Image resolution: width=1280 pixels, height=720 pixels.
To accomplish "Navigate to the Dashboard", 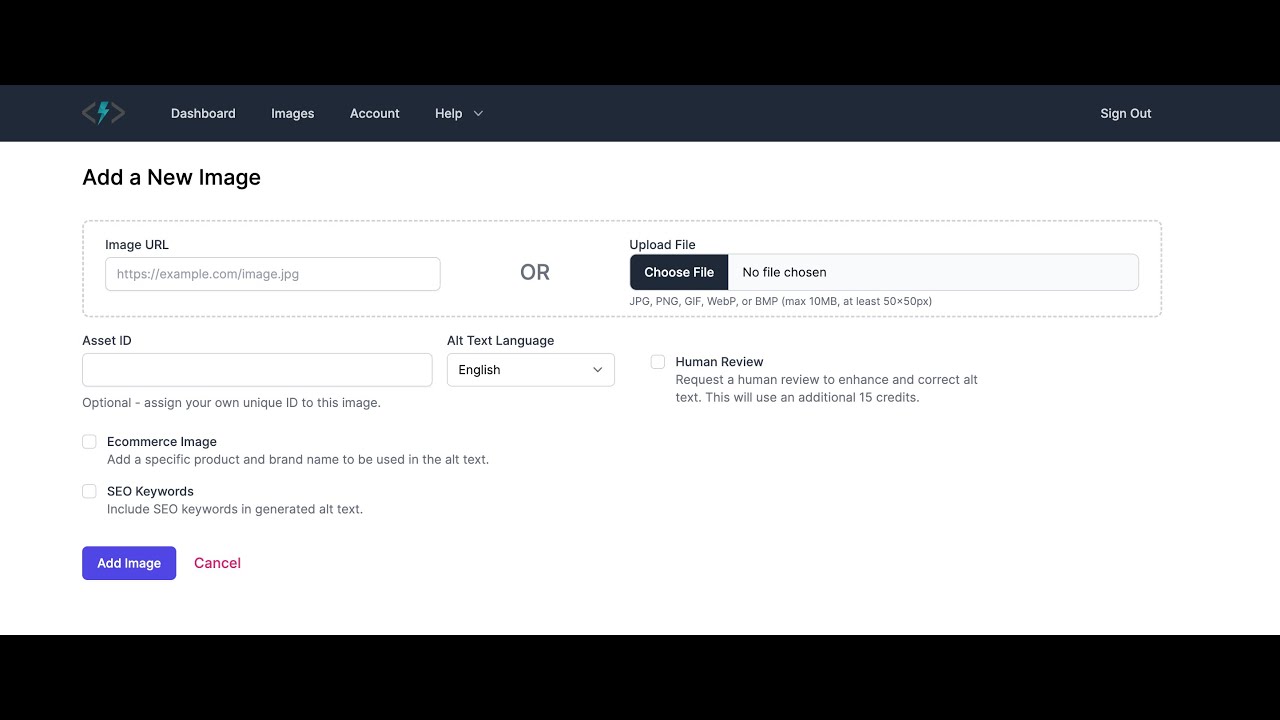I will (203, 113).
